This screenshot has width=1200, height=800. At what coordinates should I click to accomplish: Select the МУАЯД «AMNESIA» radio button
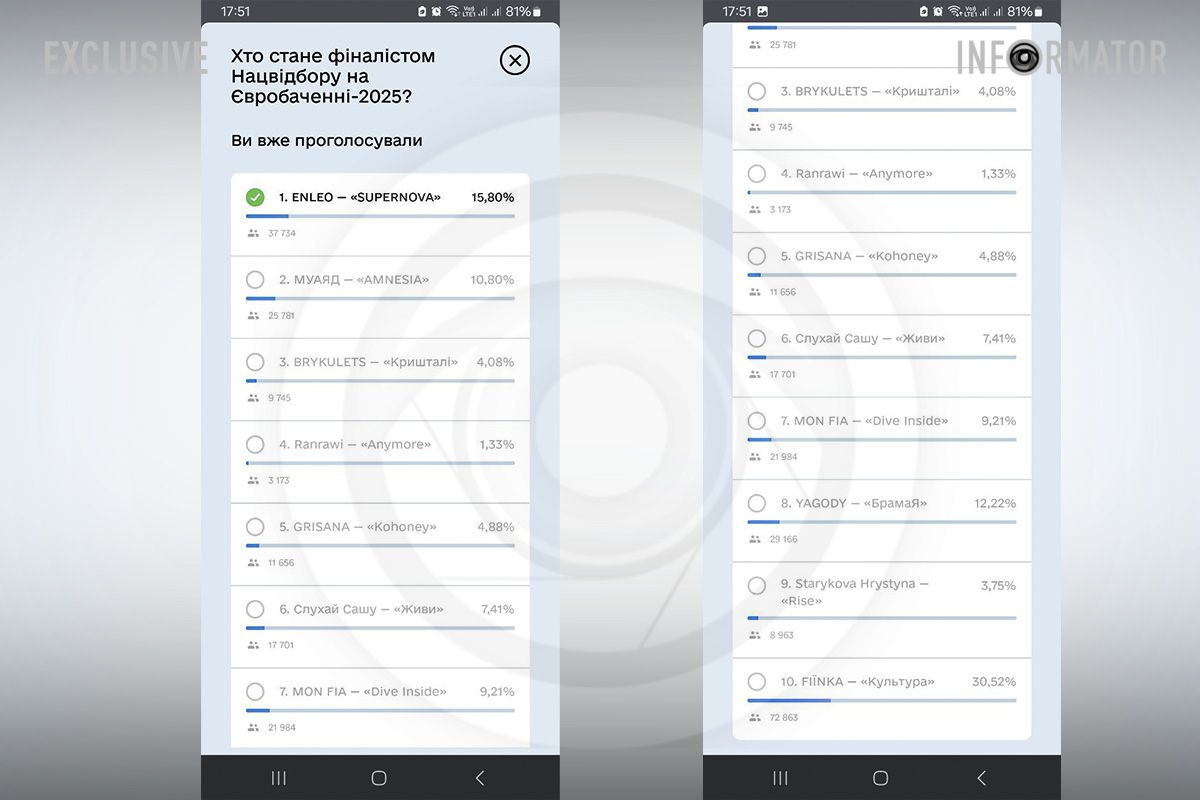pyautogui.click(x=255, y=280)
